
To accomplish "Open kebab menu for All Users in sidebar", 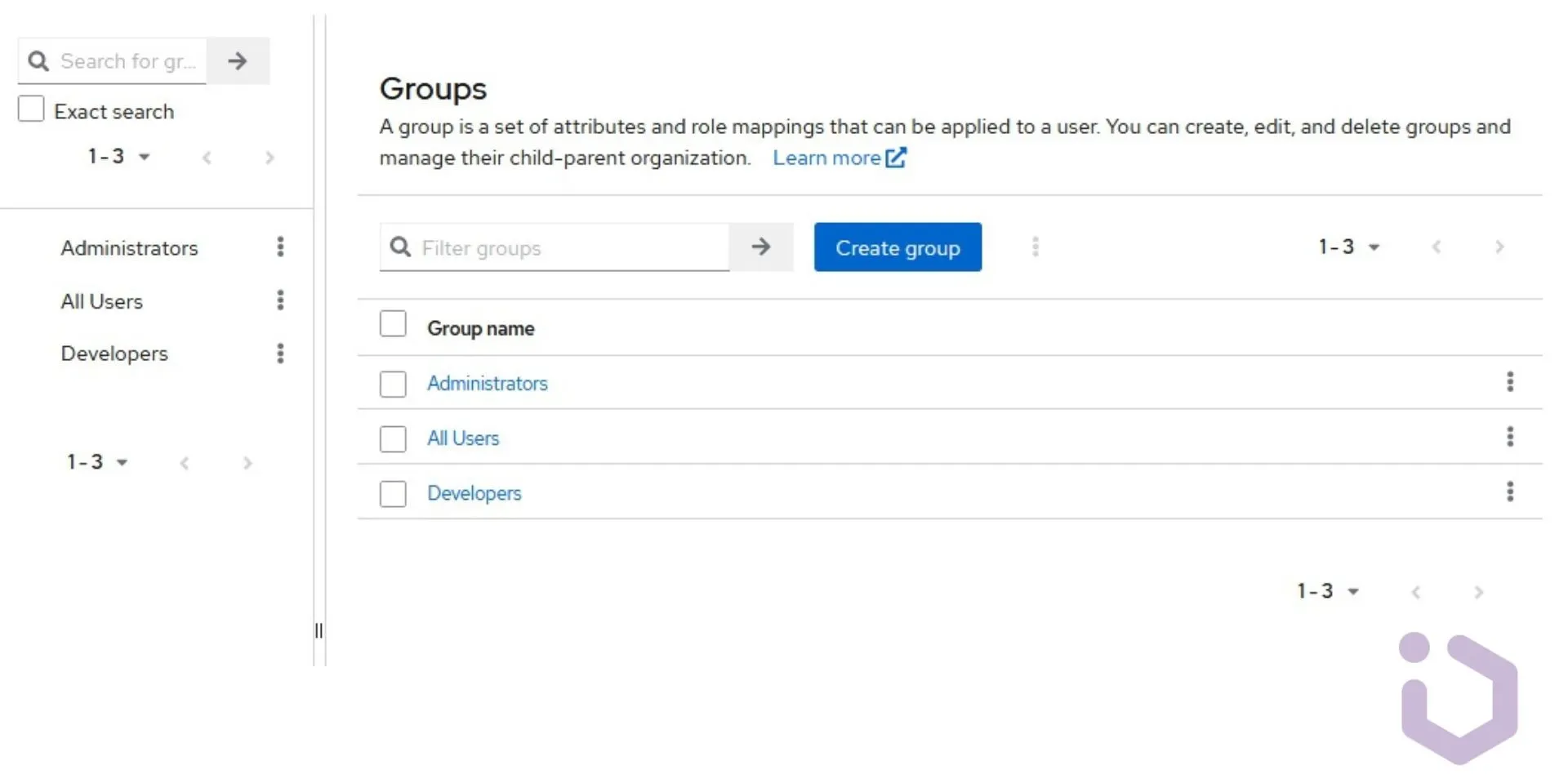I will click(x=280, y=300).
